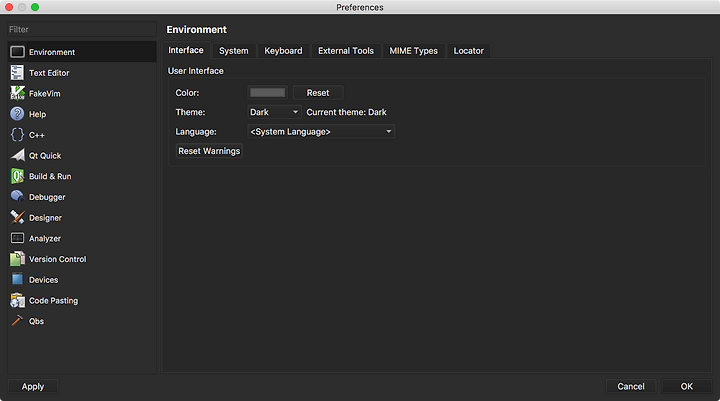Select the Debugger bug icon
The width and height of the screenshot is (720, 401).
tap(17, 197)
